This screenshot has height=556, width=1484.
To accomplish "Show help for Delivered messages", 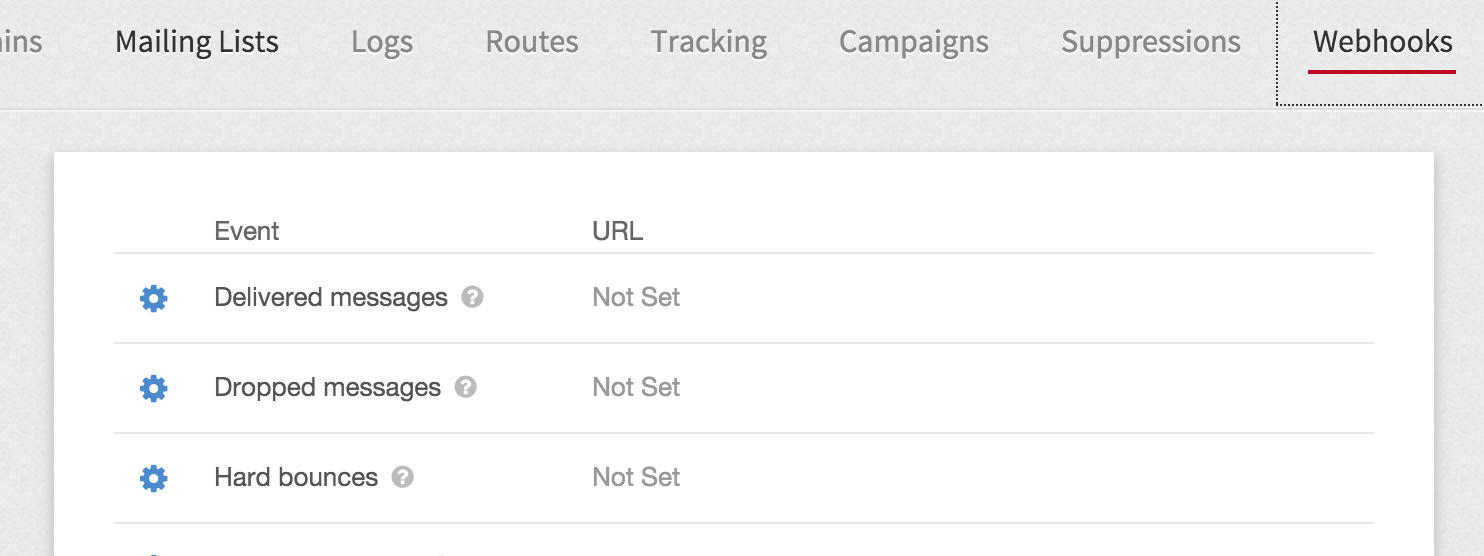I will coord(473,297).
